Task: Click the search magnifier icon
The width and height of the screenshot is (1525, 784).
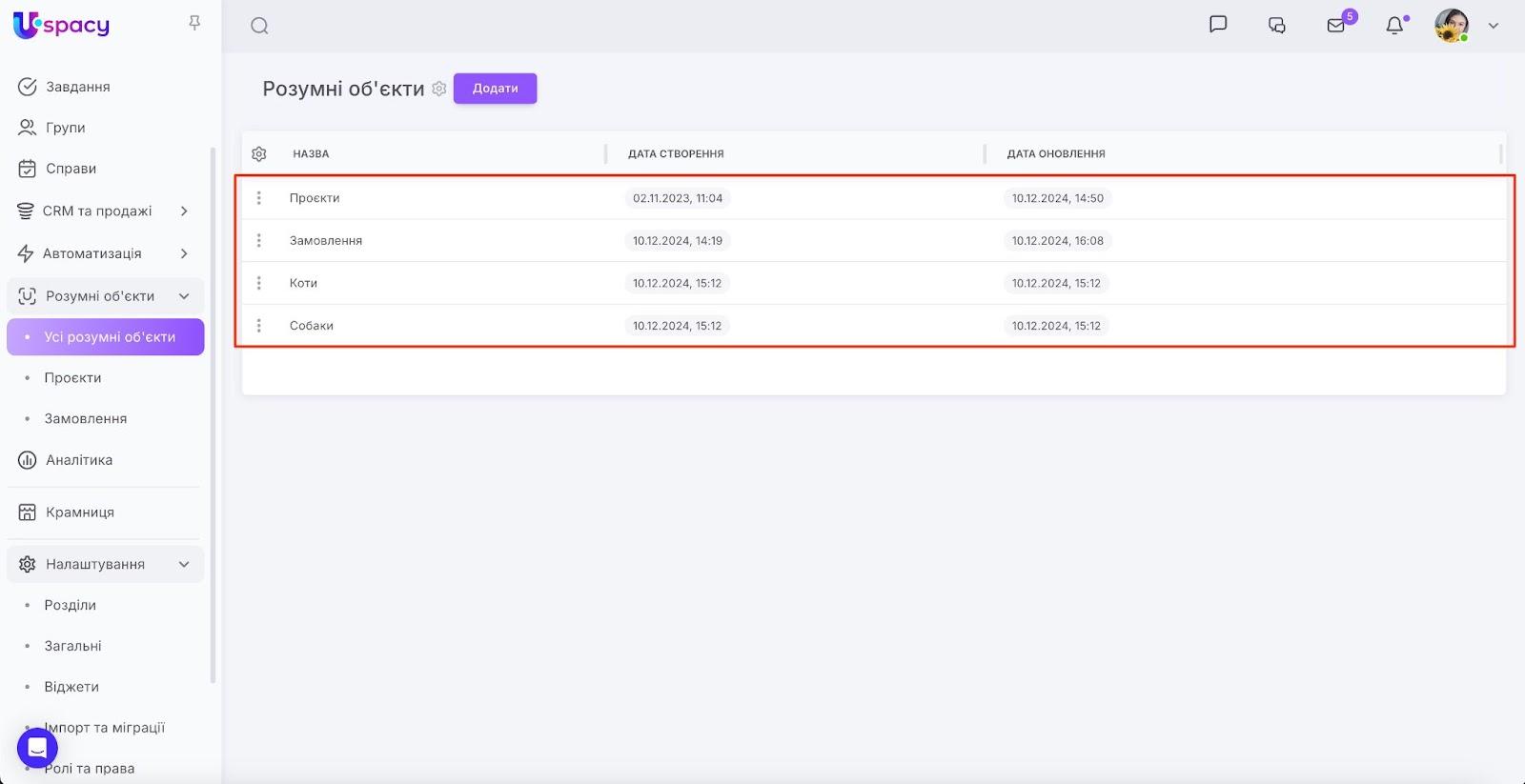Action: 259,26
